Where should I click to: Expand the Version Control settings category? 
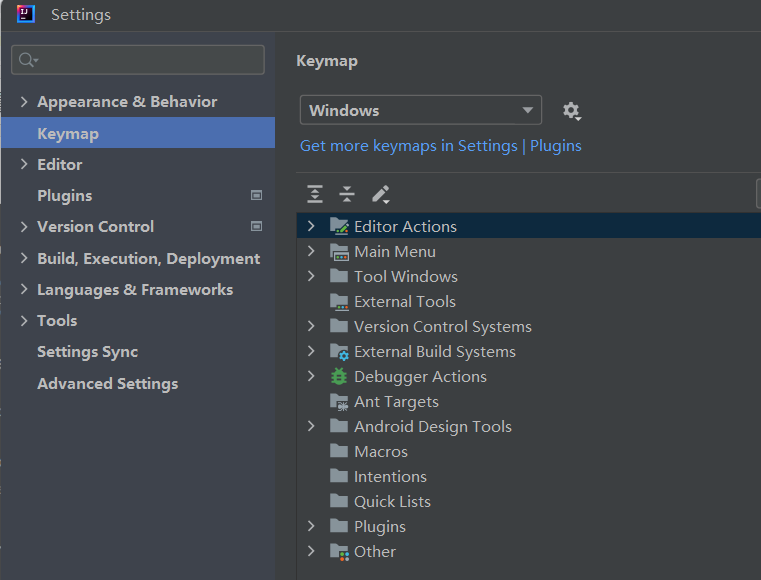point(24,226)
